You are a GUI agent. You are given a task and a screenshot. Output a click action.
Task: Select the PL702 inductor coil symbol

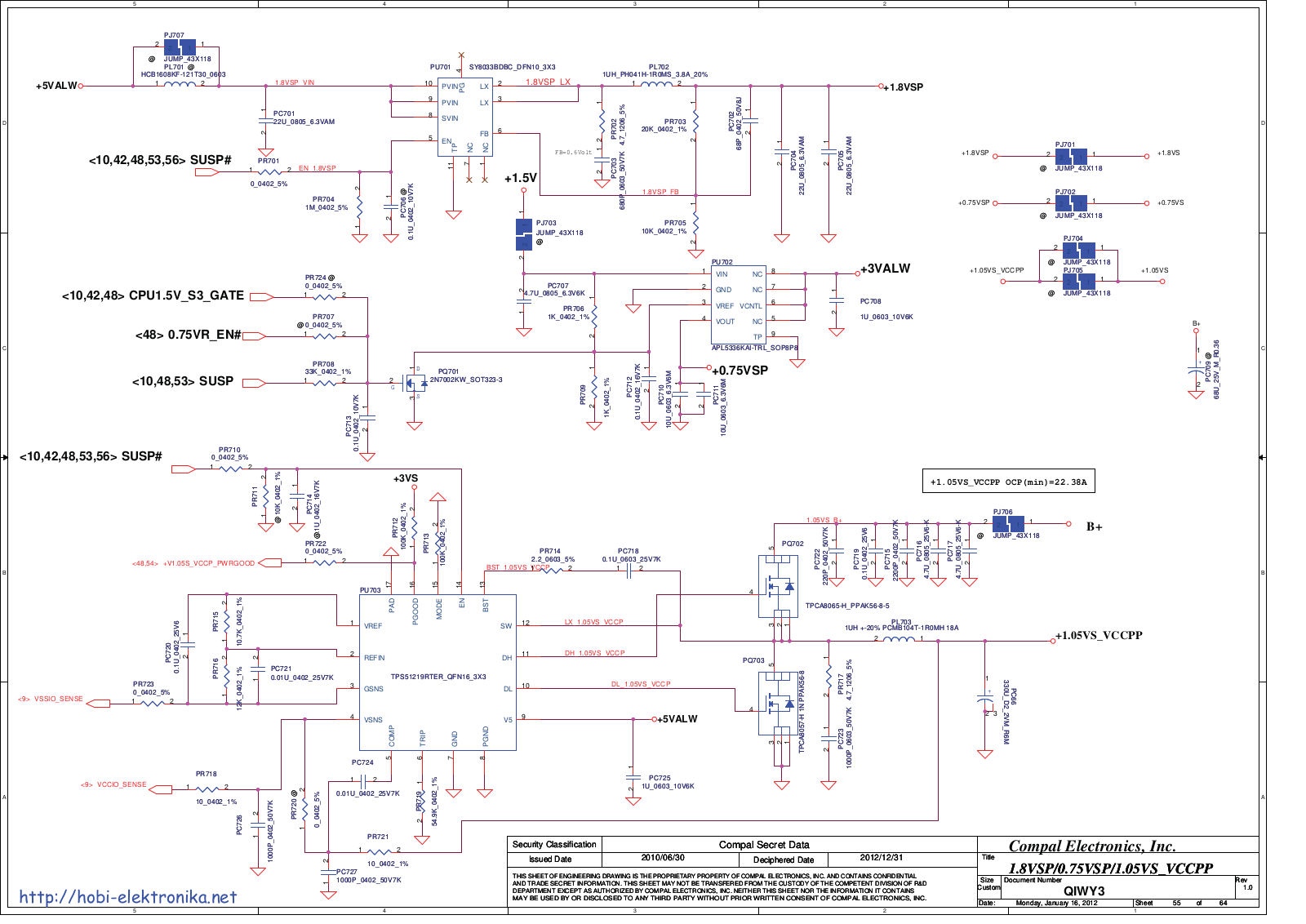coord(657,84)
